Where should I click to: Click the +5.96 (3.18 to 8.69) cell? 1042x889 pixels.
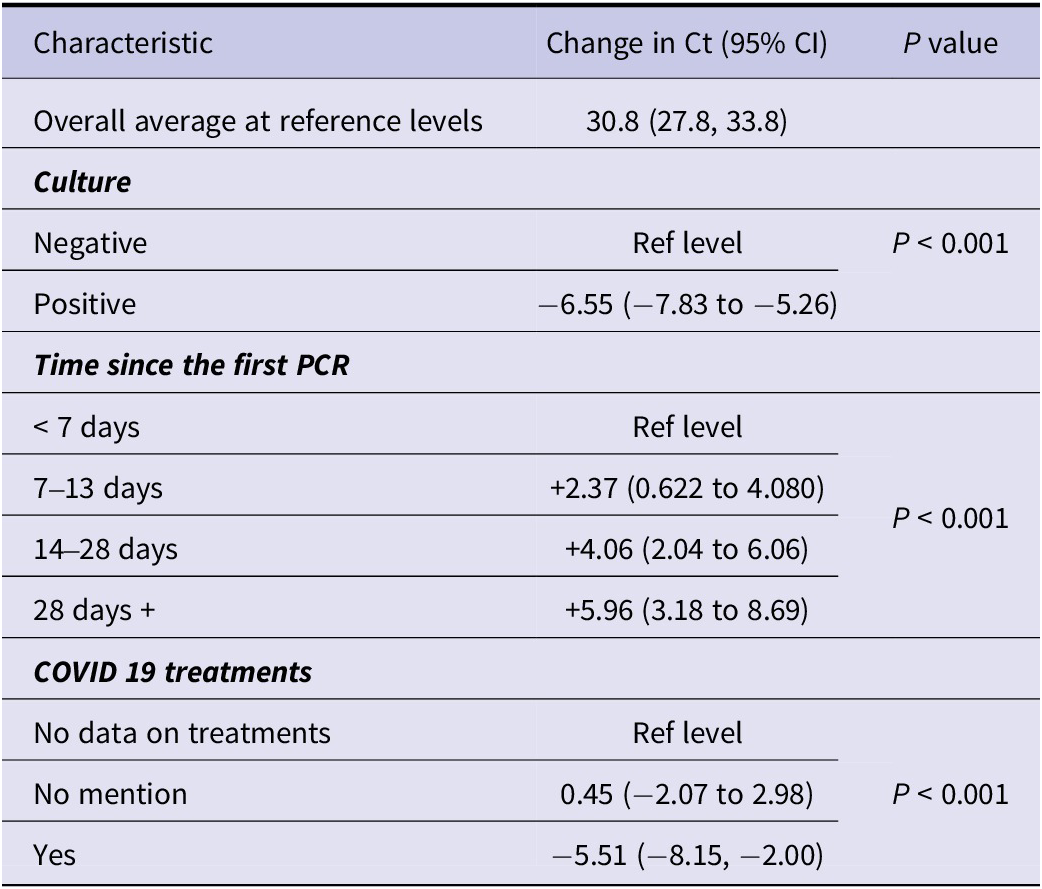[686, 611]
